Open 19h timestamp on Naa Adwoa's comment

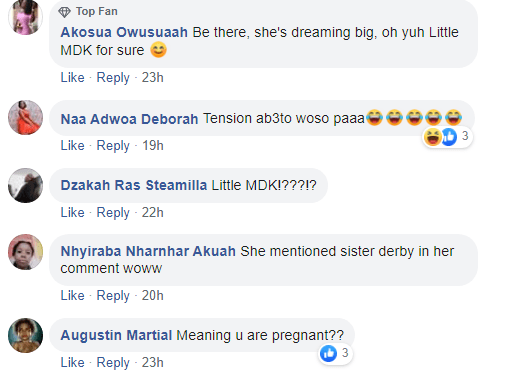tap(153, 146)
